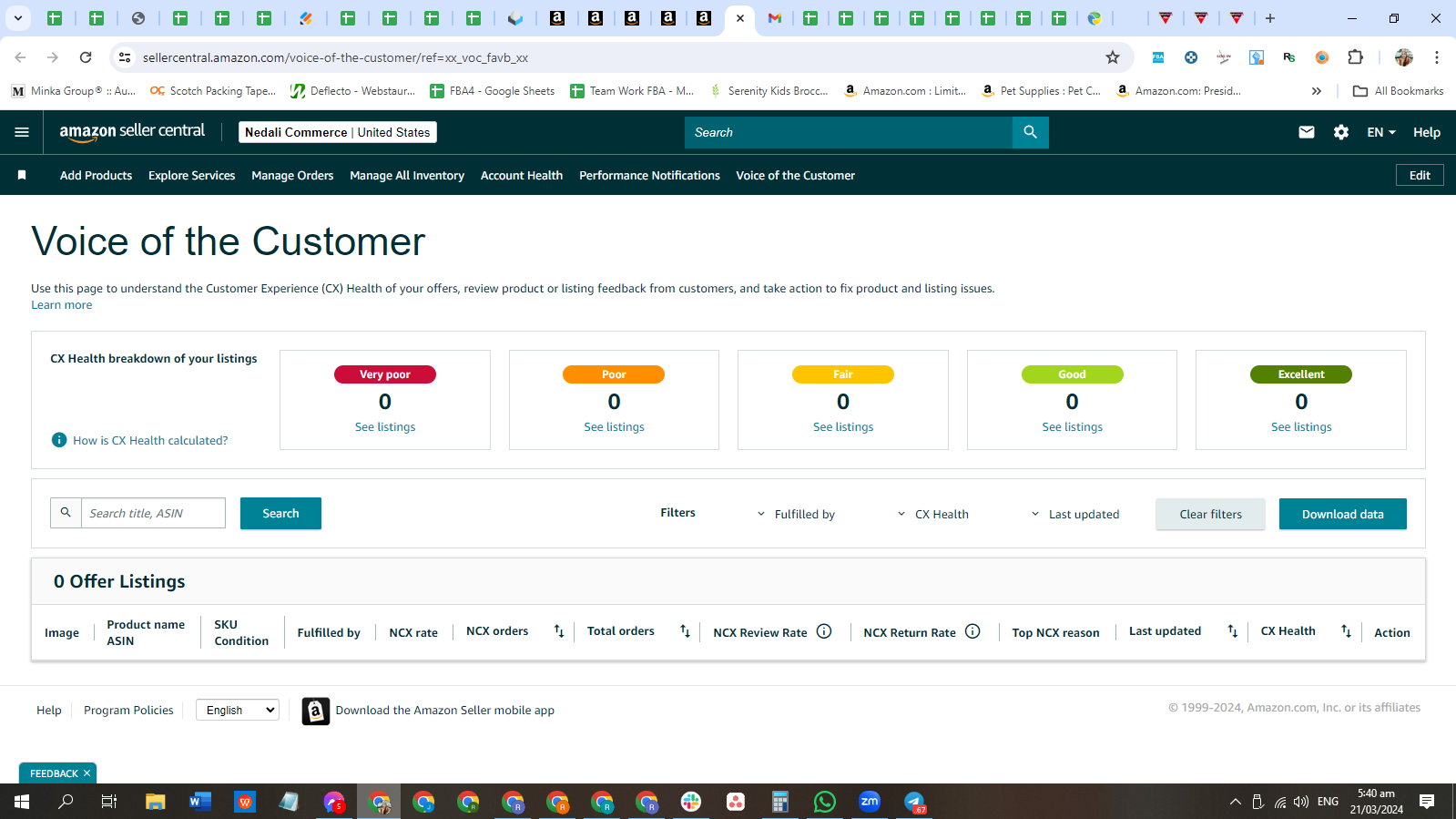The height and width of the screenshot is (819, 1456).
Task: Open the Chrome three-dot menu
Action: [x=1437, y=57]
